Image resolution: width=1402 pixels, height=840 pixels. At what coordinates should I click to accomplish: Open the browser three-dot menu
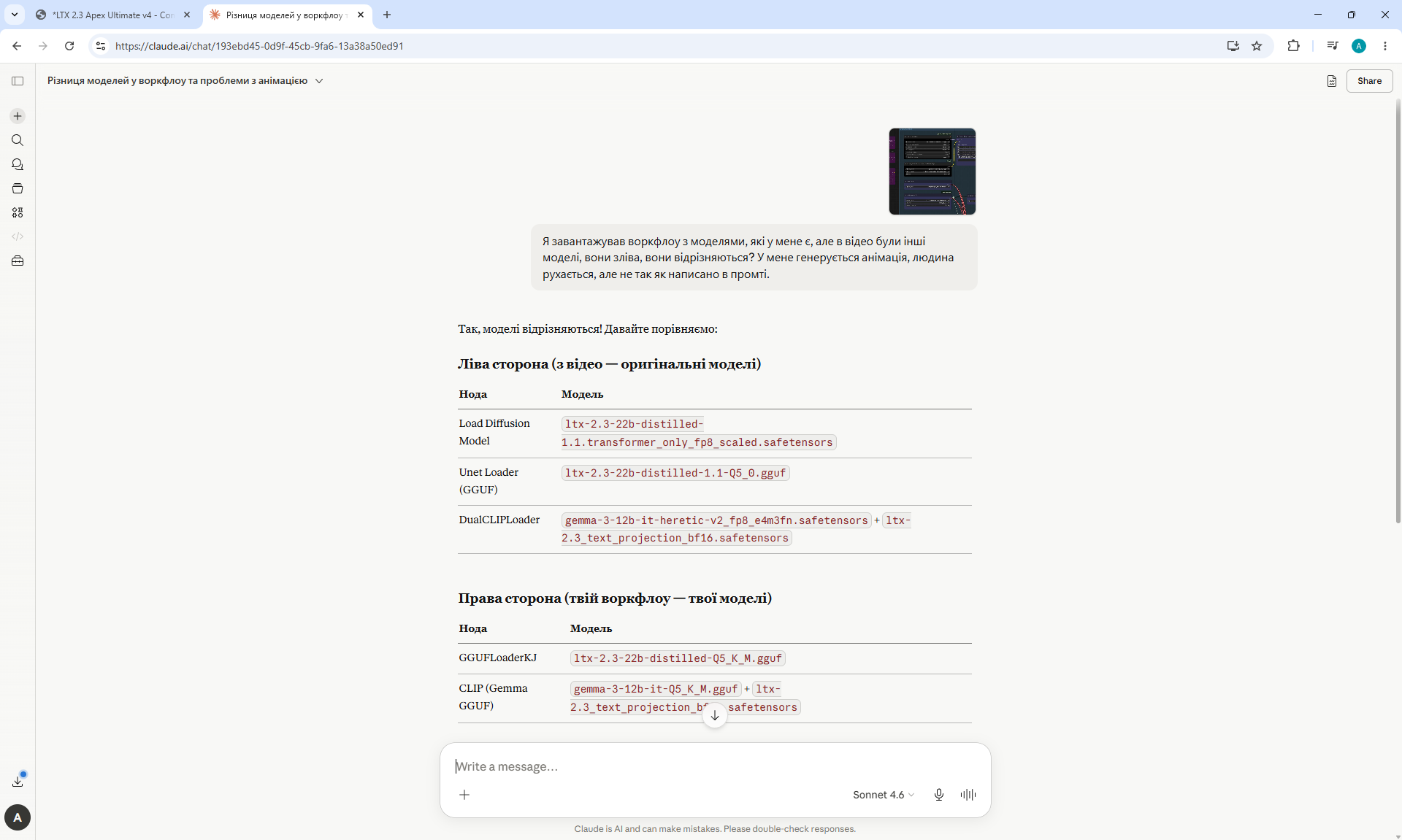click(x=1385, y=46)
